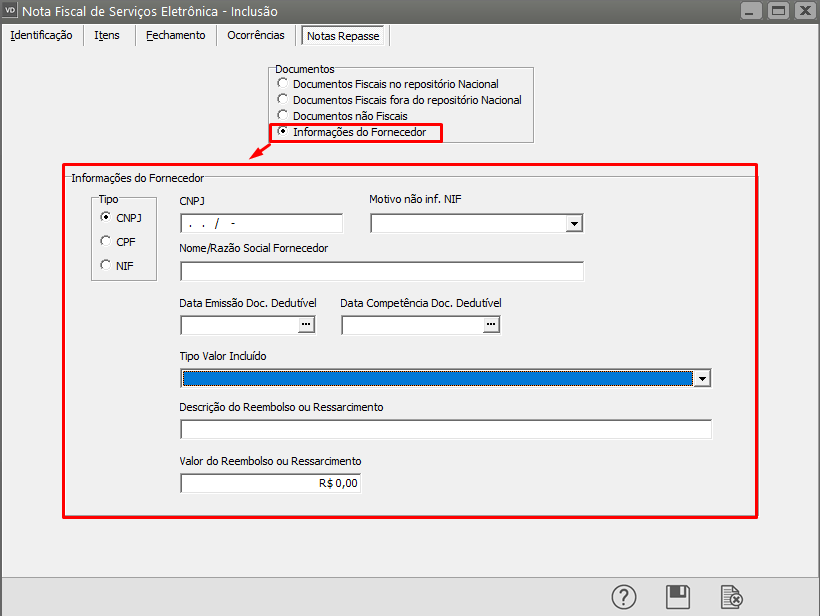Choose Documentos não Fiscais option

(x=283, y=116)
